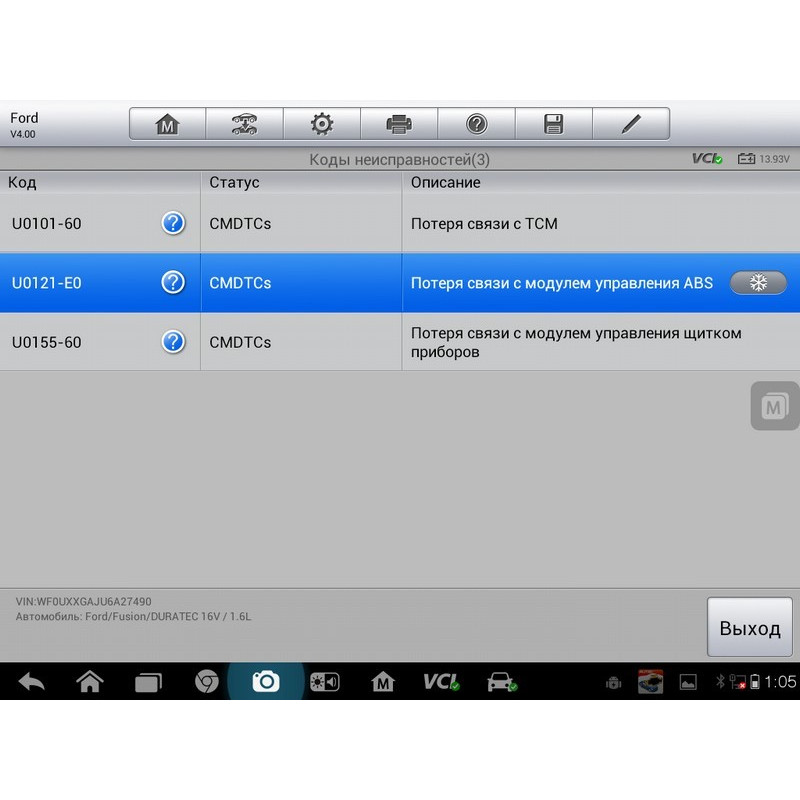Tap the floating M side button
The image size is (800, 800).
pos(774,406)
